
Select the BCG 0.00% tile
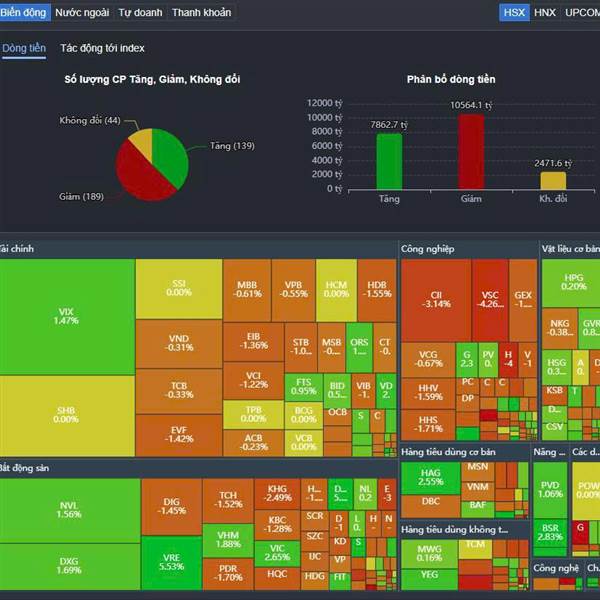tap(303, 415)
